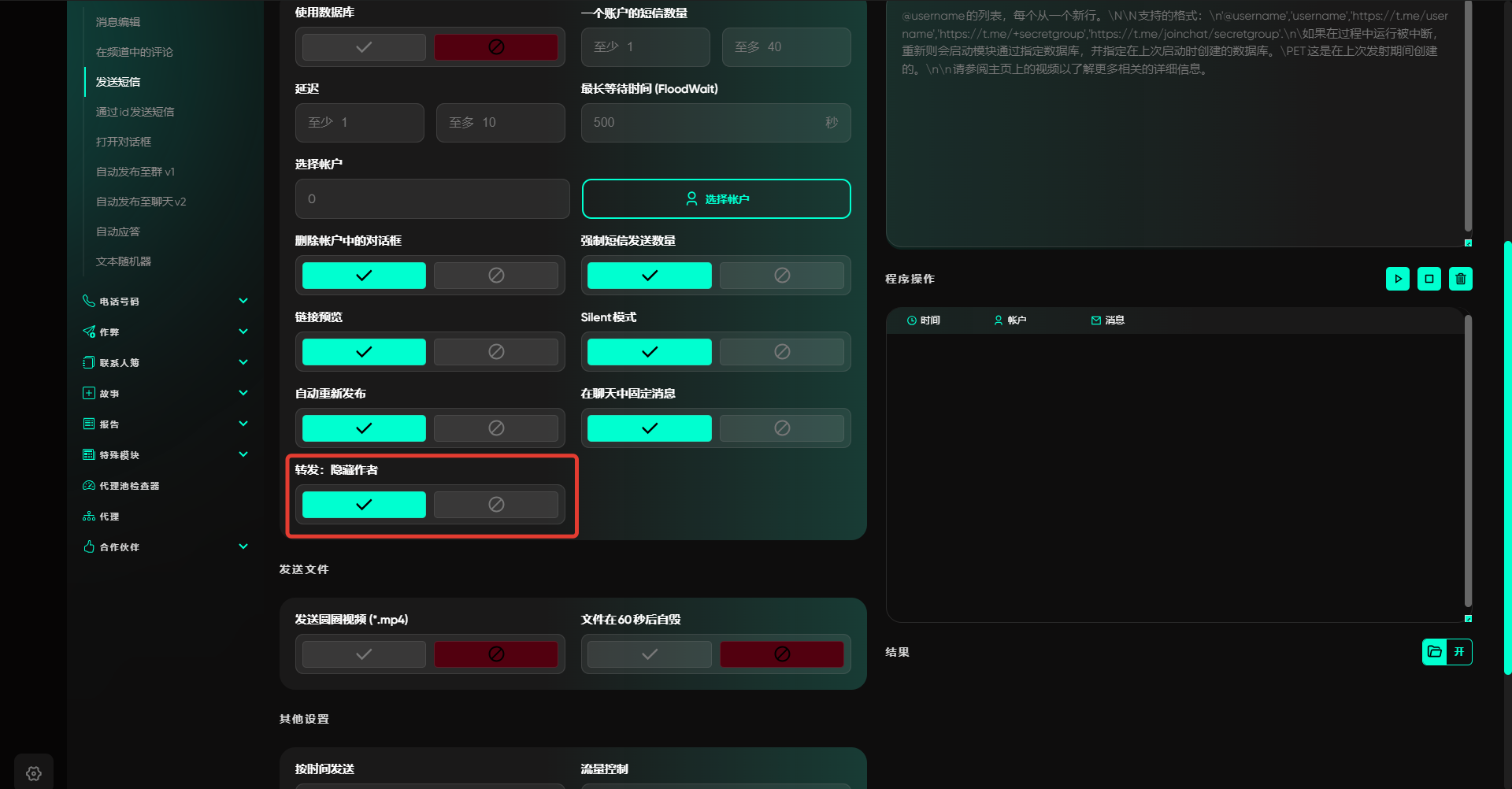Click the 代理池检查器 sidebar icon
Image resolution: width=1512 pixels, height=789 pixels.
coord(89,486)
